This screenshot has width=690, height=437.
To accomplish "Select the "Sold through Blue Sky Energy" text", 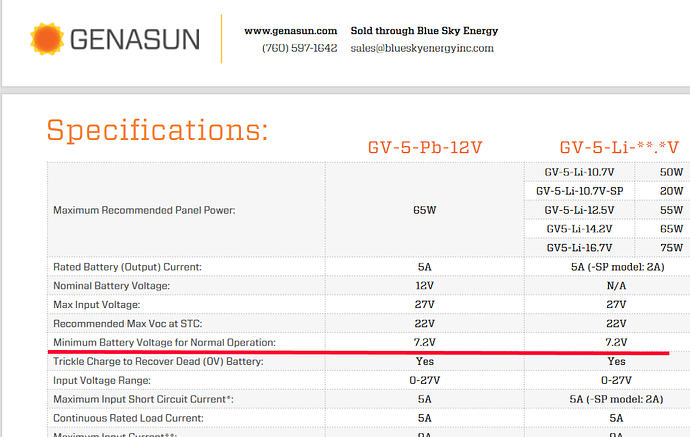I will 424,31.
